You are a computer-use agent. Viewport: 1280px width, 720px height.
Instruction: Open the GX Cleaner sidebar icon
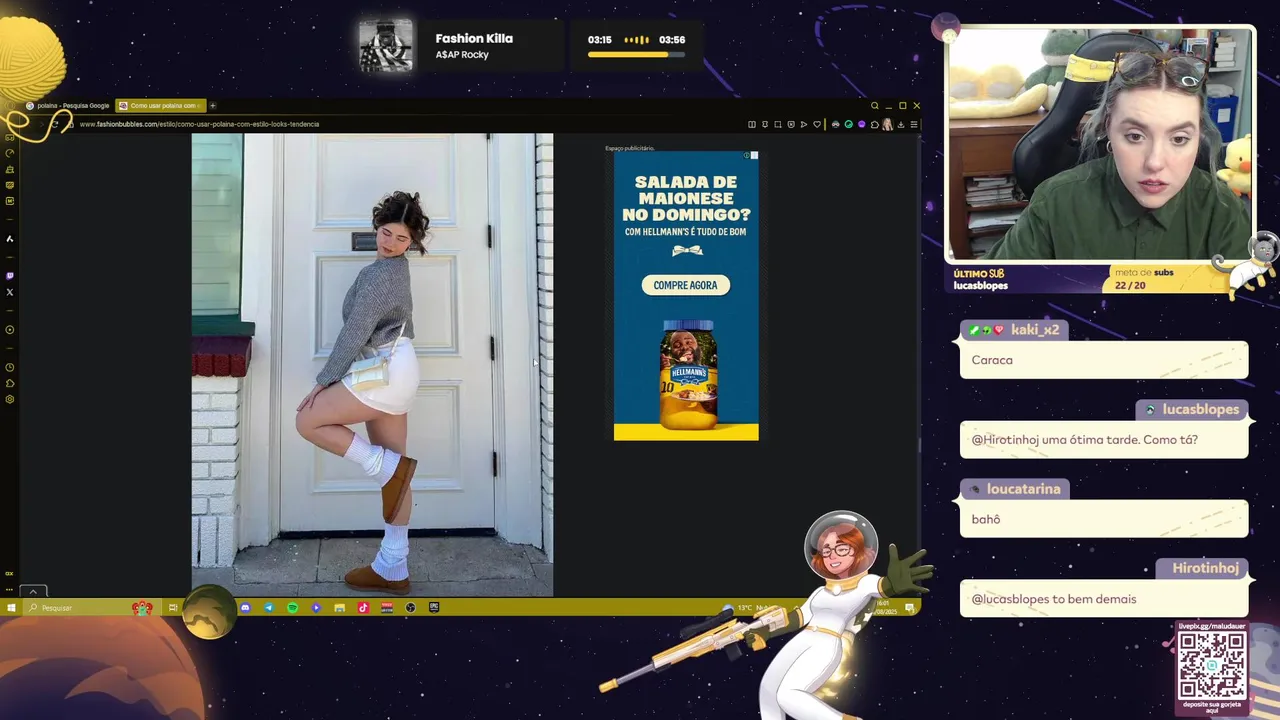tap(9, 169)
